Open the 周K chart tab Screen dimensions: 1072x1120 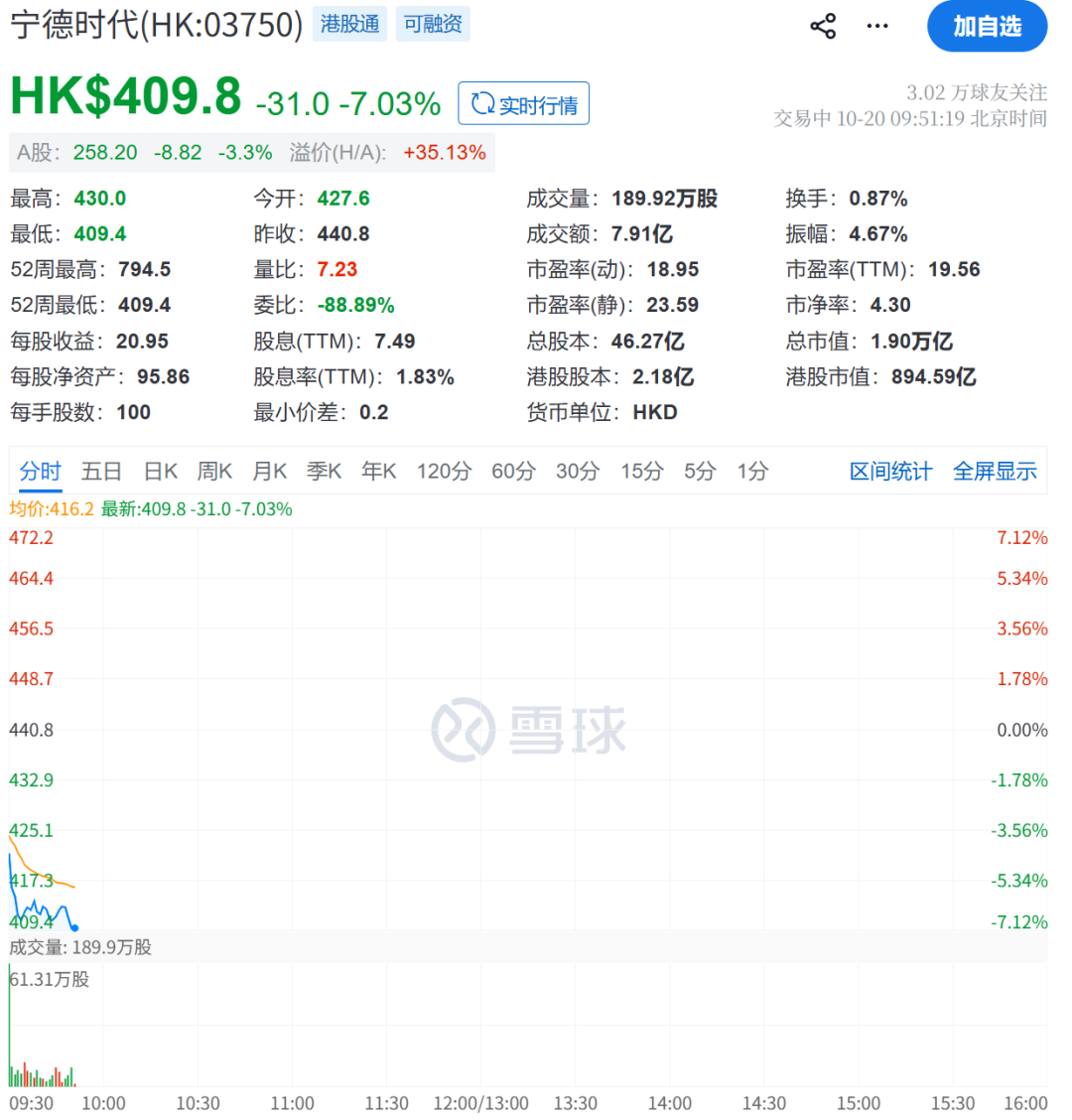coord(215,472)
